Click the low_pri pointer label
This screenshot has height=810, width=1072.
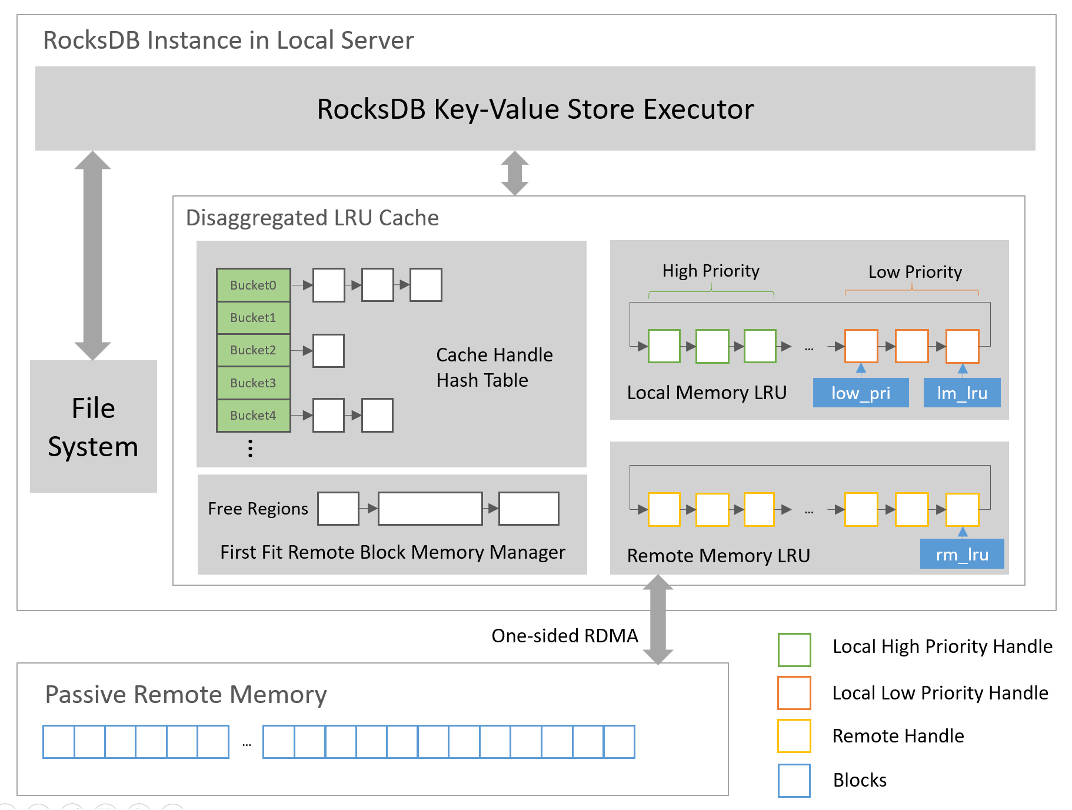point(860,393)
